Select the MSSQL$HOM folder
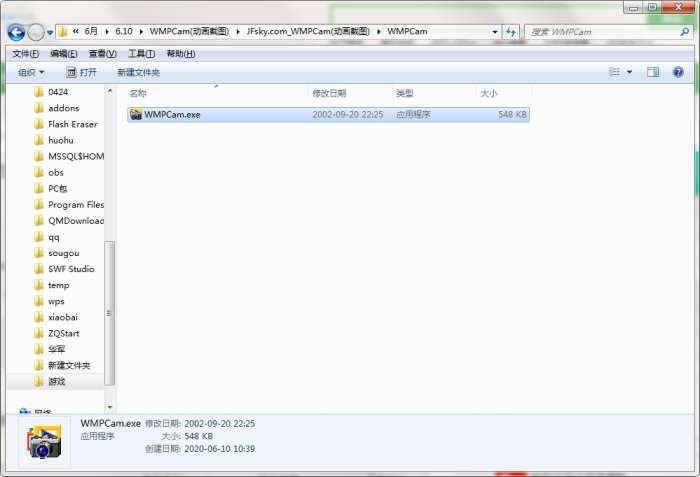This screenshot has width=700, height=477. click(x=76, y=156)
